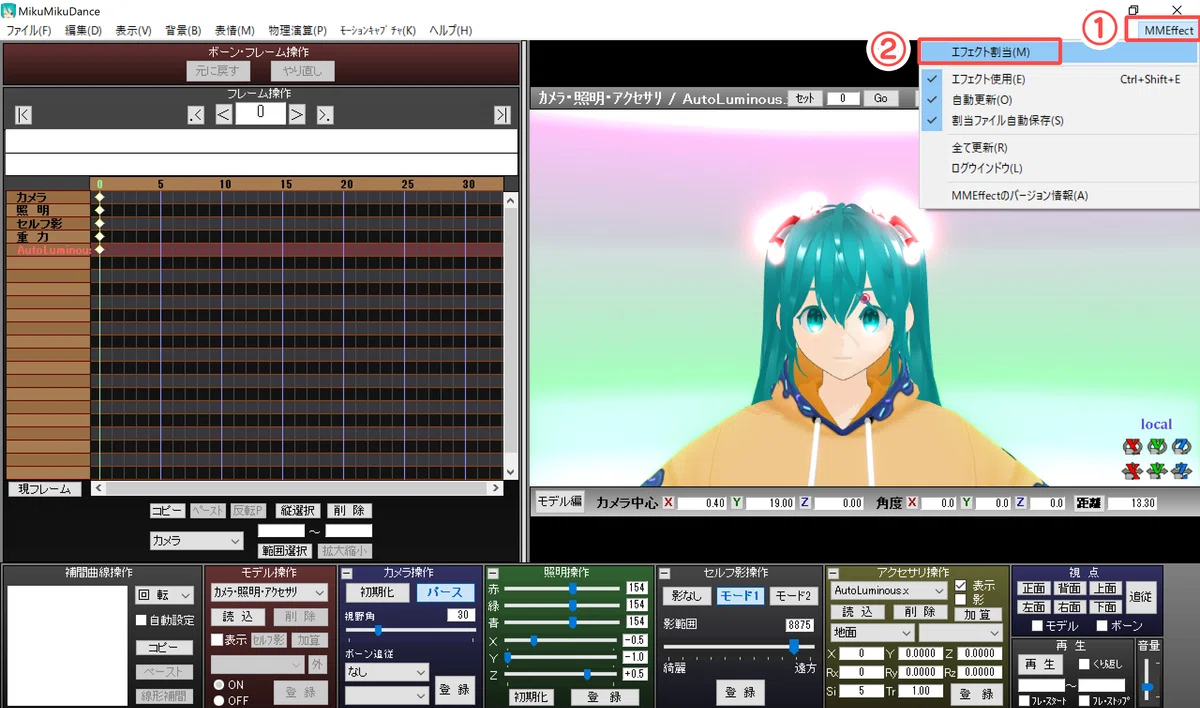Image resolution: width=1200 pixels, height=708 pixels.
Task: Choose エフェクト割当(M) from MMEffect menu
Action: [989, 51]
